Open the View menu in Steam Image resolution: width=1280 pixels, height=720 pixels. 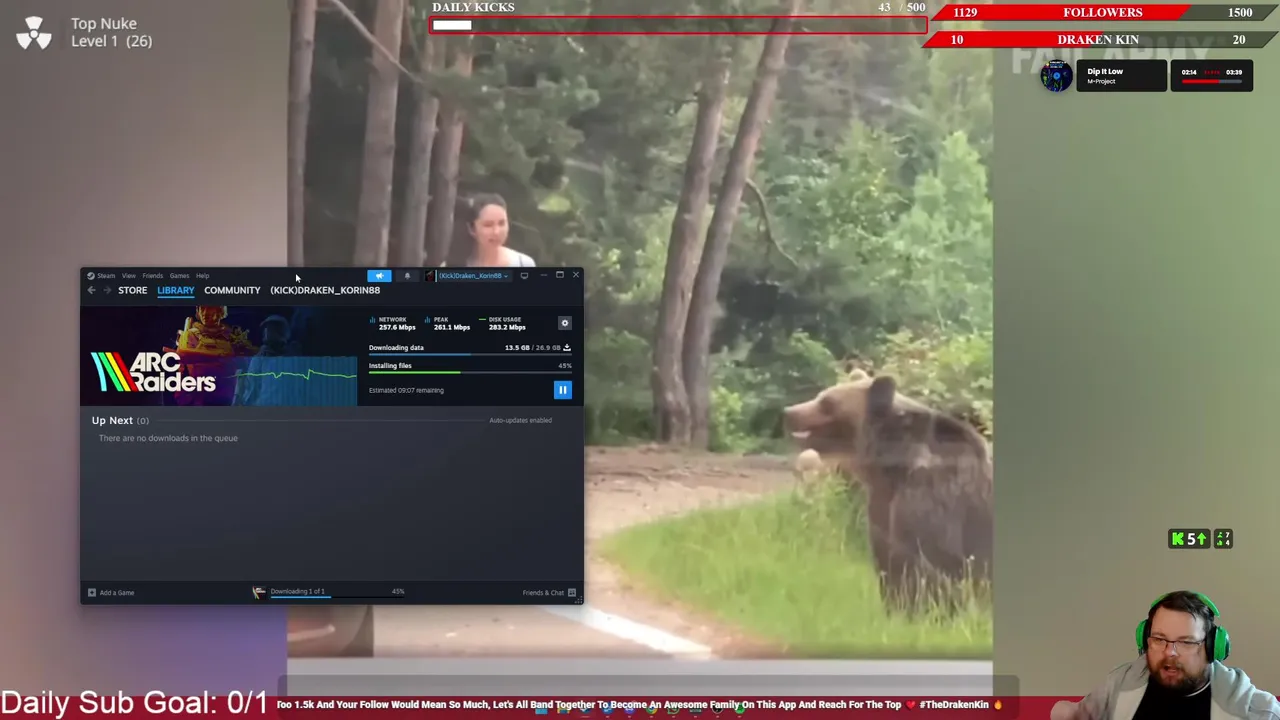[129, 276]
